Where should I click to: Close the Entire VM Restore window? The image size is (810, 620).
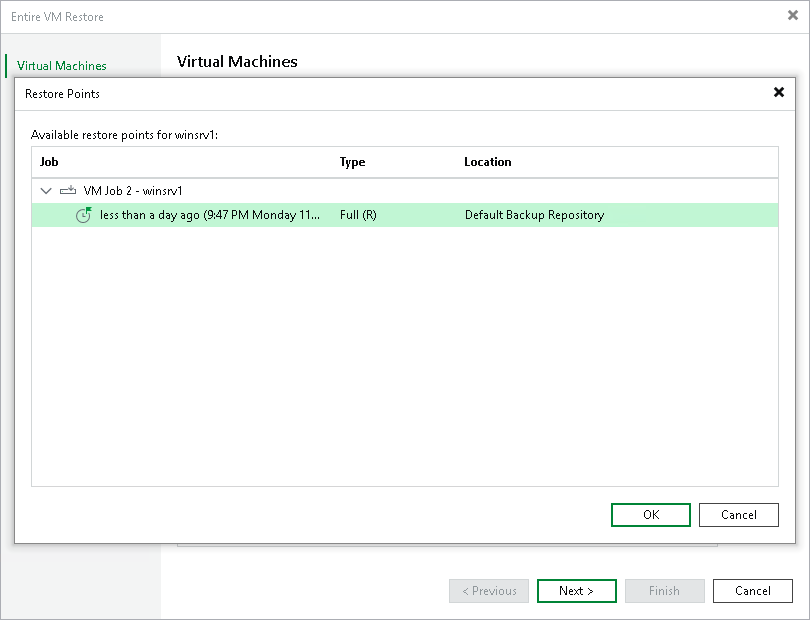point(793,16)
